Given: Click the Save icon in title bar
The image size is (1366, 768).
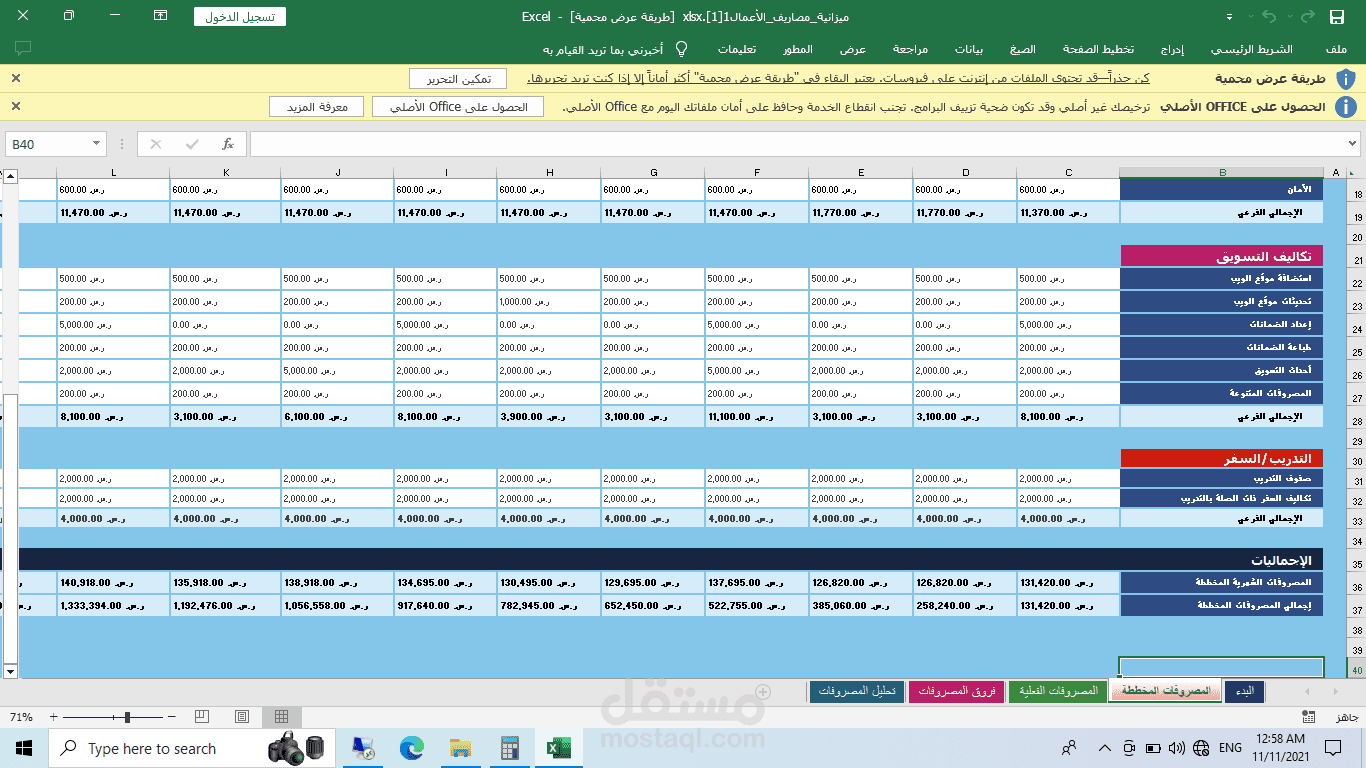Looking at the screenshot, I should pos(1336,17).
